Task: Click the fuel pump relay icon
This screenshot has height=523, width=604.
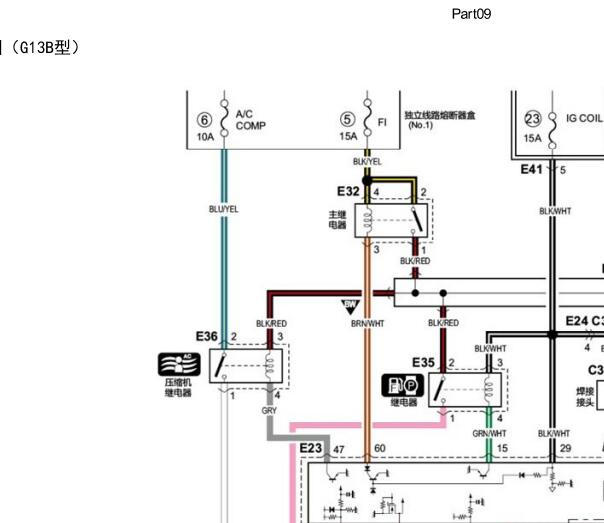Action: (403, 386)
